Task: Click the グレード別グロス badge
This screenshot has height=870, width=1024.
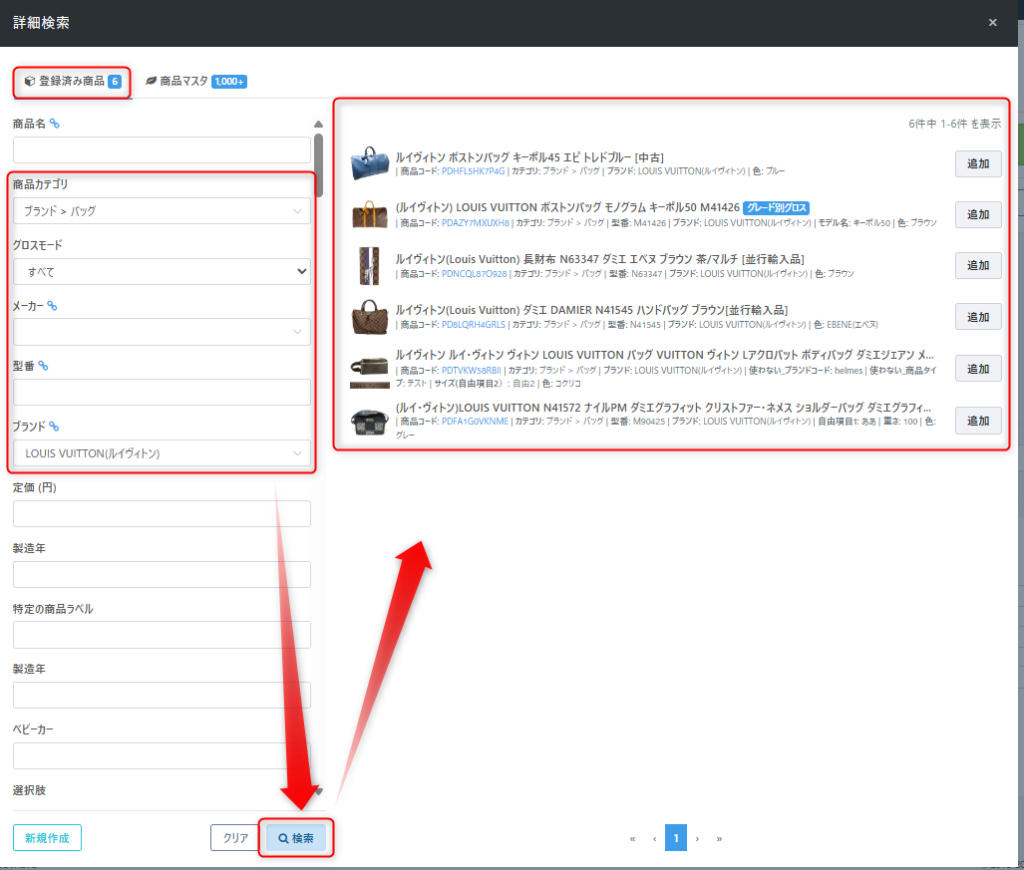Action: tap(776, 208)
